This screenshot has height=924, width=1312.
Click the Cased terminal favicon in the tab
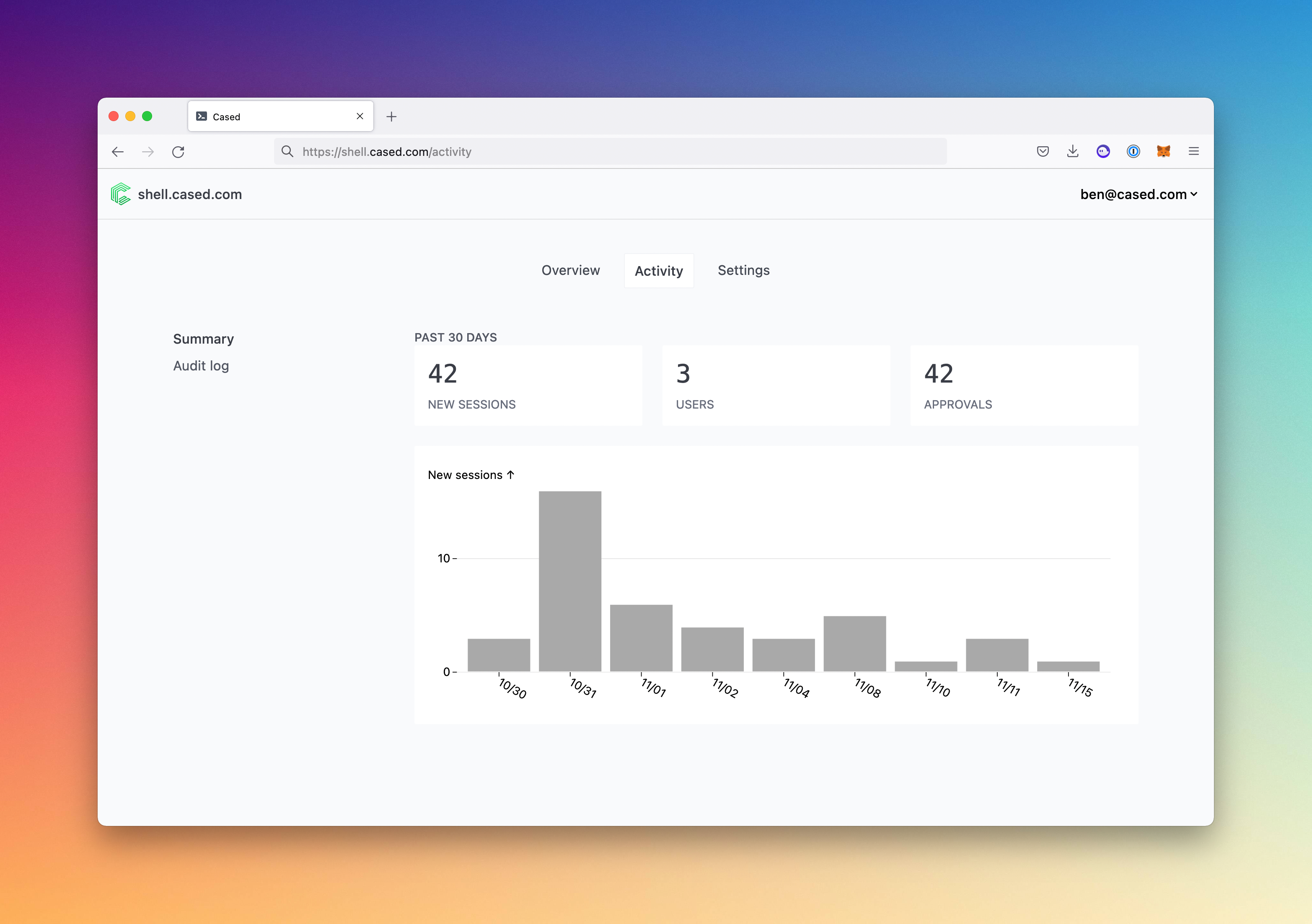pyautogui.click(x=201, y=116)
